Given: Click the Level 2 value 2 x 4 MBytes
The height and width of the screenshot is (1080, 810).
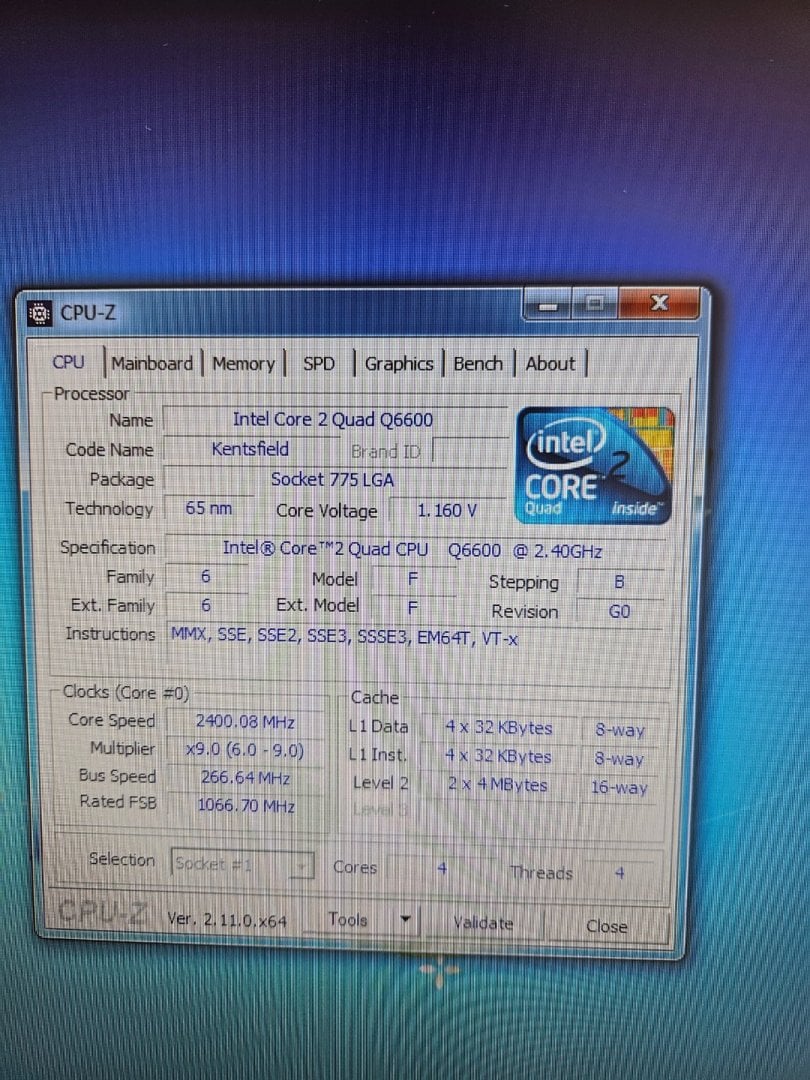Looking at the screenshot, I should tap(499, 785).
